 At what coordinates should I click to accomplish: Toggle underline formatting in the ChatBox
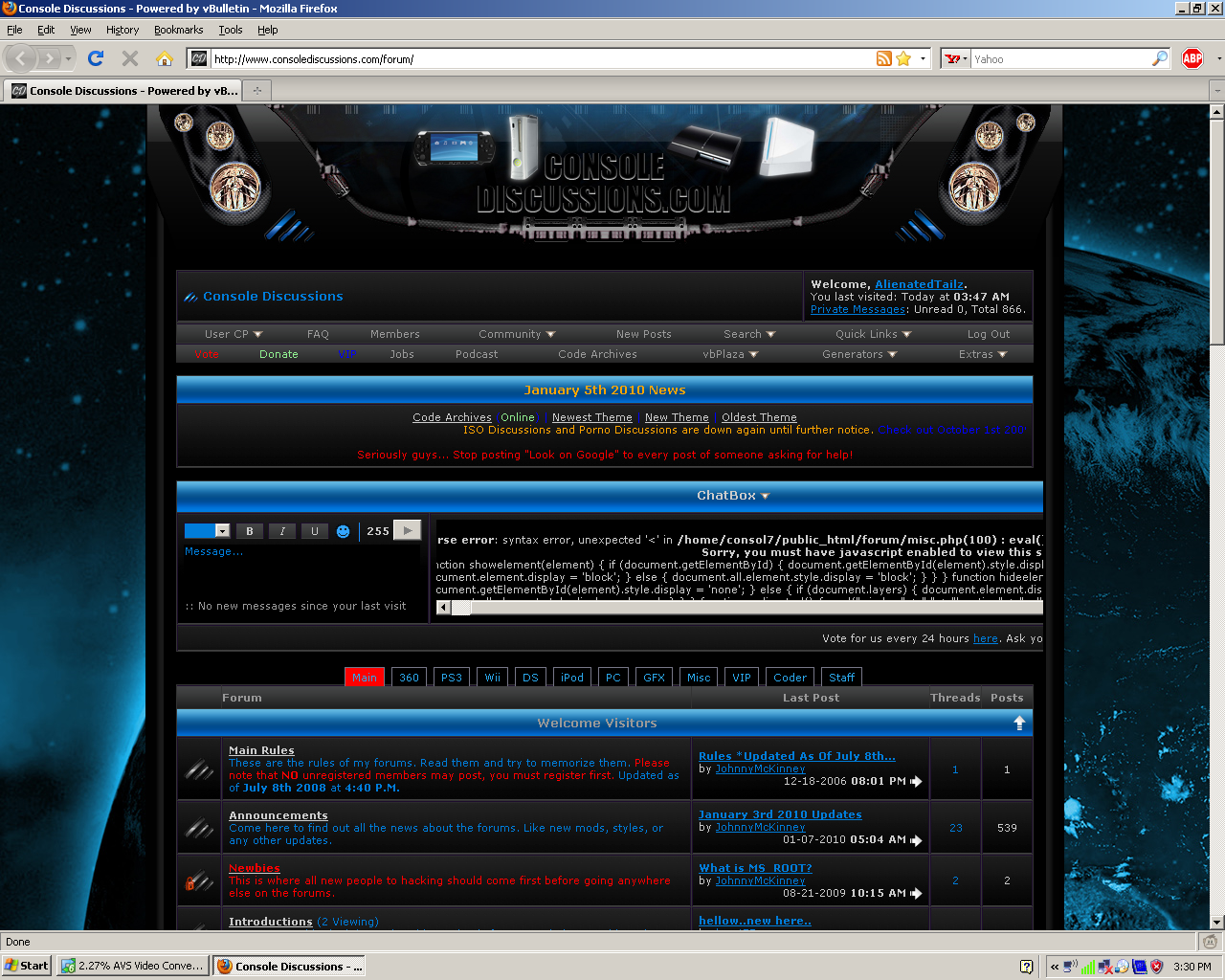click(x=314, y=531)
